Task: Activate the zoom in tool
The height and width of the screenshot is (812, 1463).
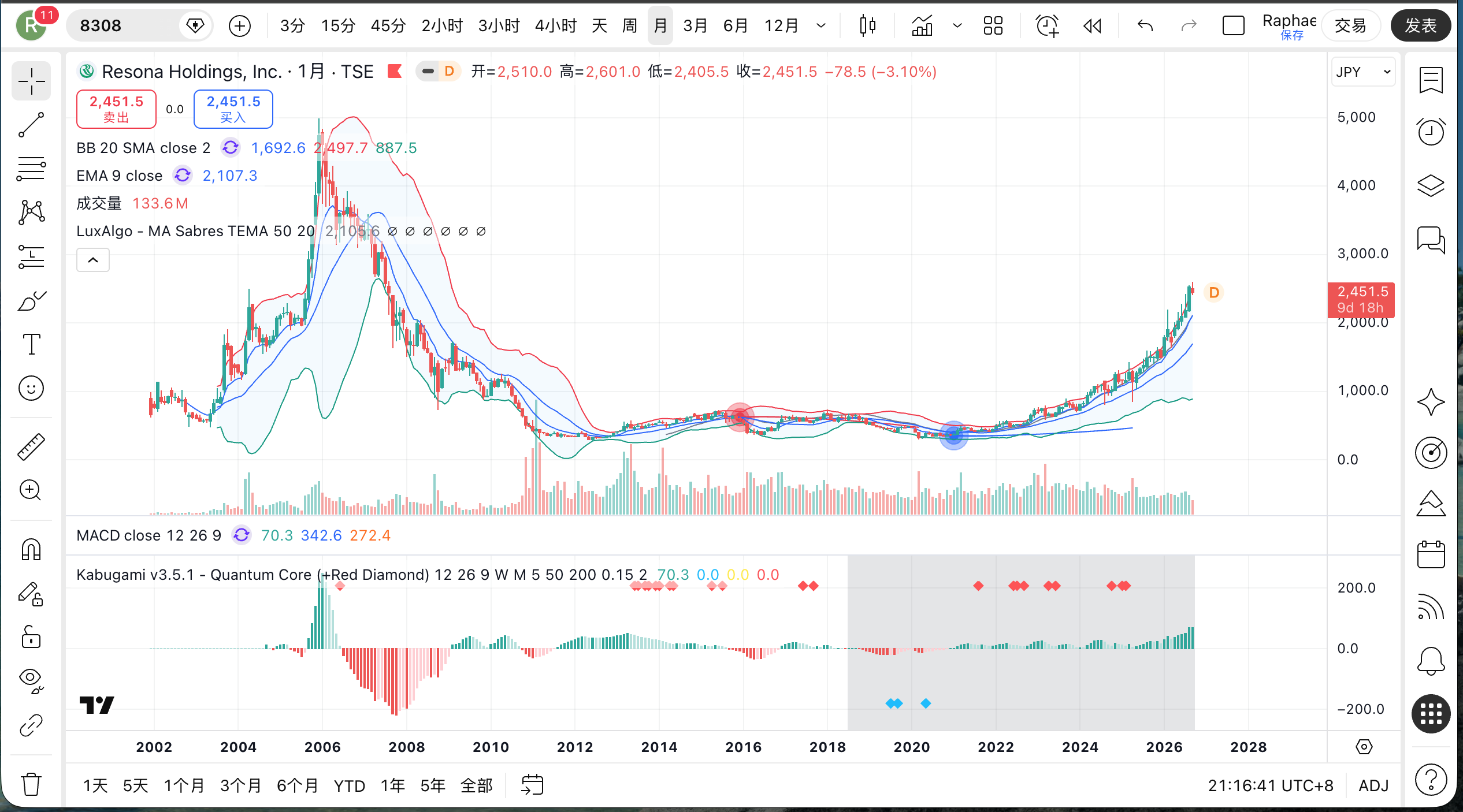Action: click(x=31, y=490)
